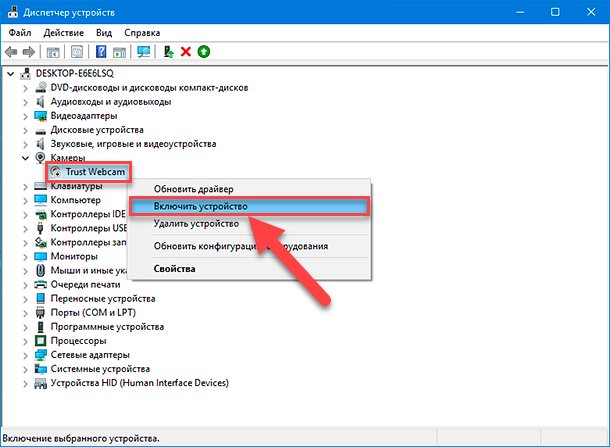Expand the Процессоры chevron
The height and width of the screenshot is (447, 610).
coord(25,341)
